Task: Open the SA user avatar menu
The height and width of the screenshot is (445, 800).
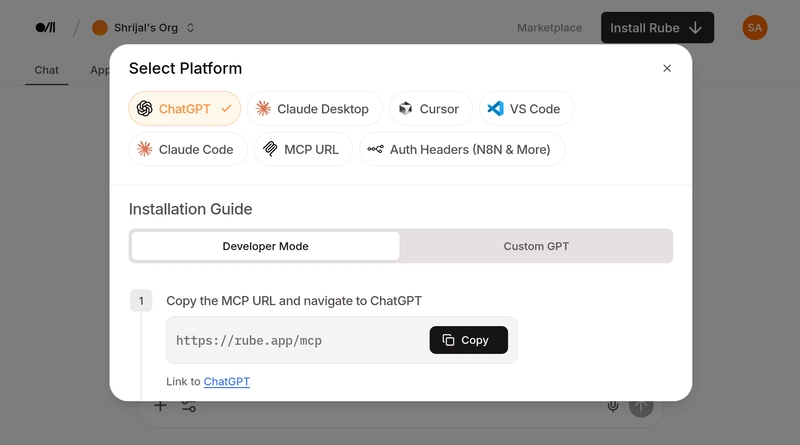Action: pos(755,28)
